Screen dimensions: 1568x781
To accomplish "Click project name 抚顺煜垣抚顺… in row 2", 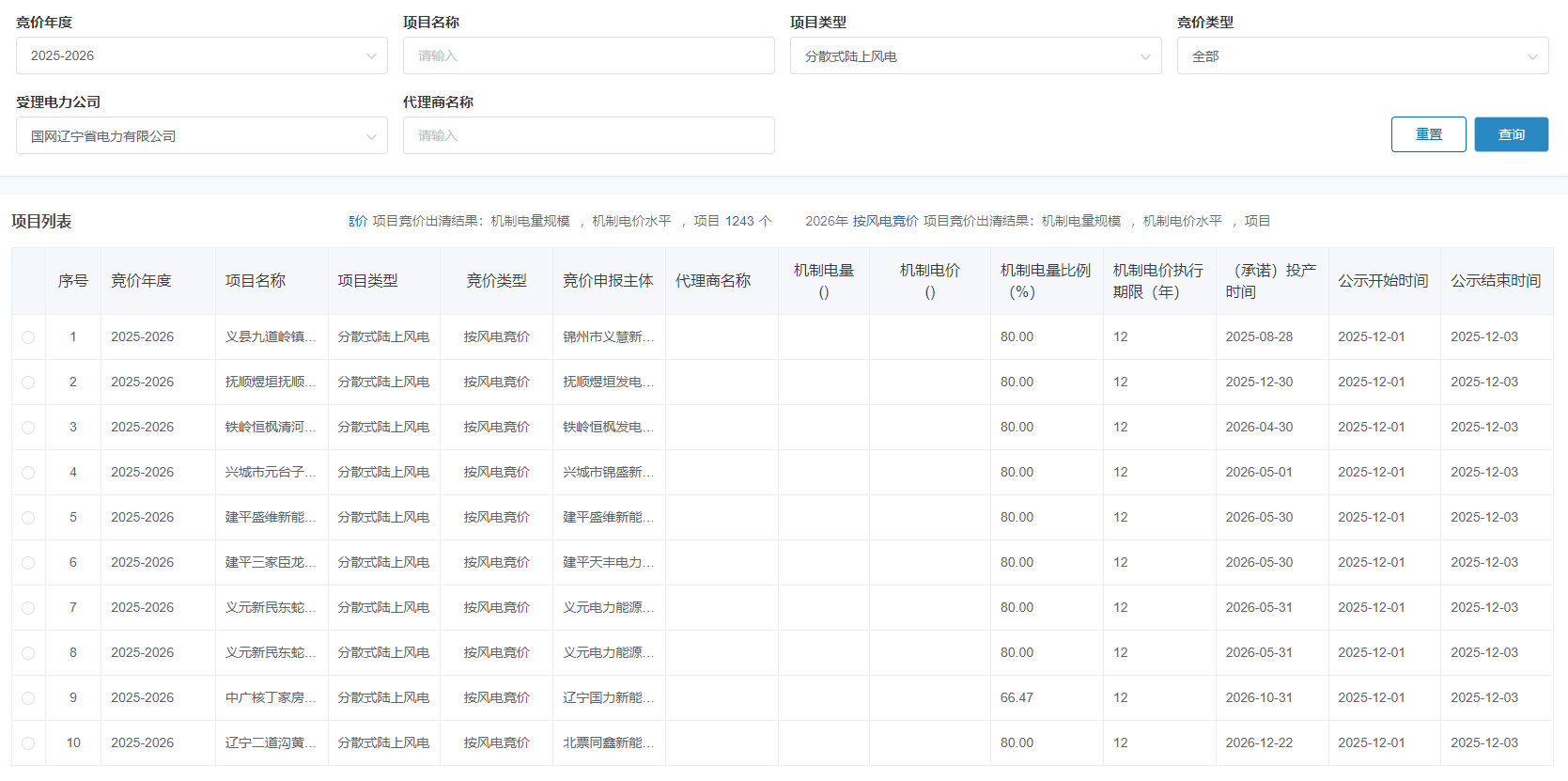I will click(x=271, y=383).
